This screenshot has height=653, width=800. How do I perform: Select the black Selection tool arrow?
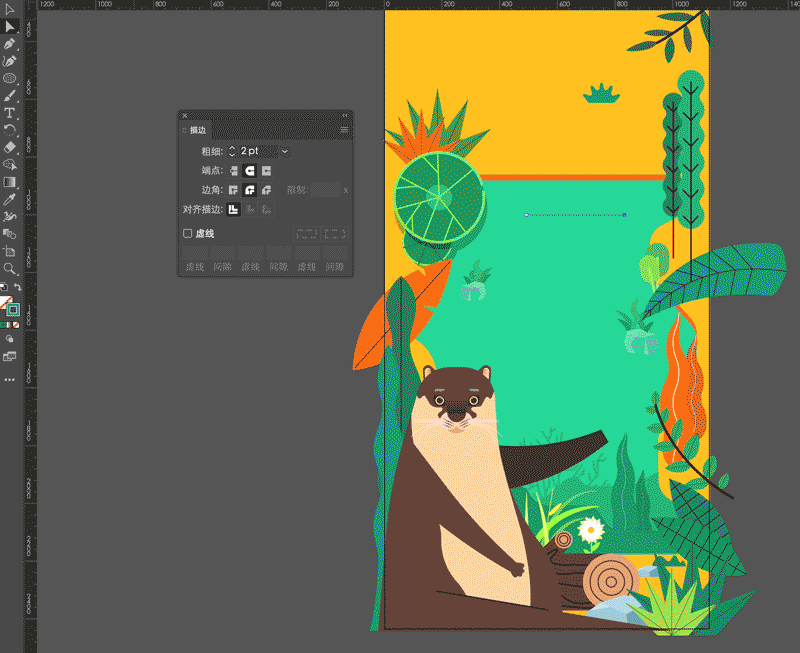click(9, 27)
